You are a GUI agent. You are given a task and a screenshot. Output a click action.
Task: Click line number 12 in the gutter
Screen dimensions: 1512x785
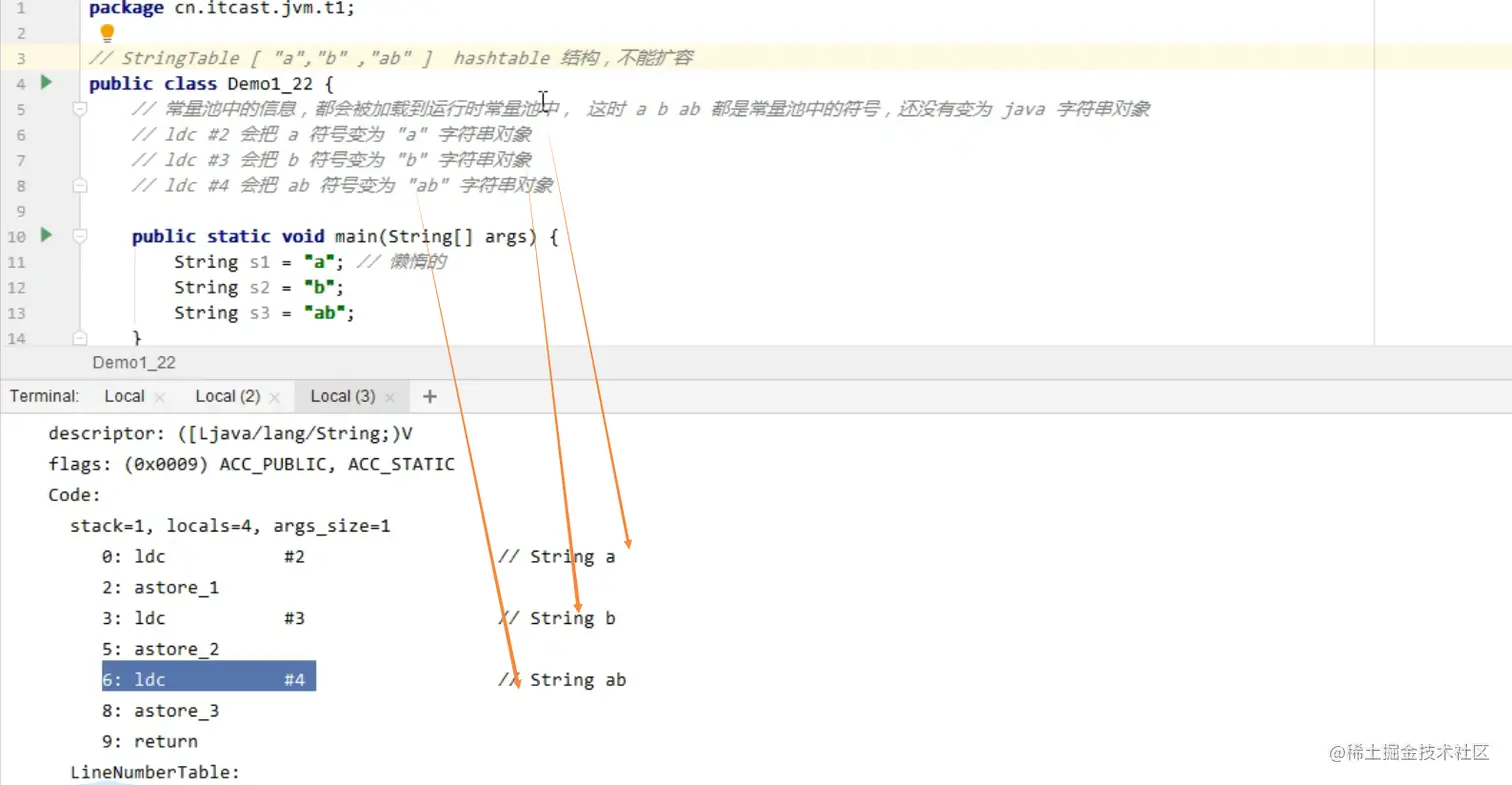pyautogui.click(x=16, y=288)
